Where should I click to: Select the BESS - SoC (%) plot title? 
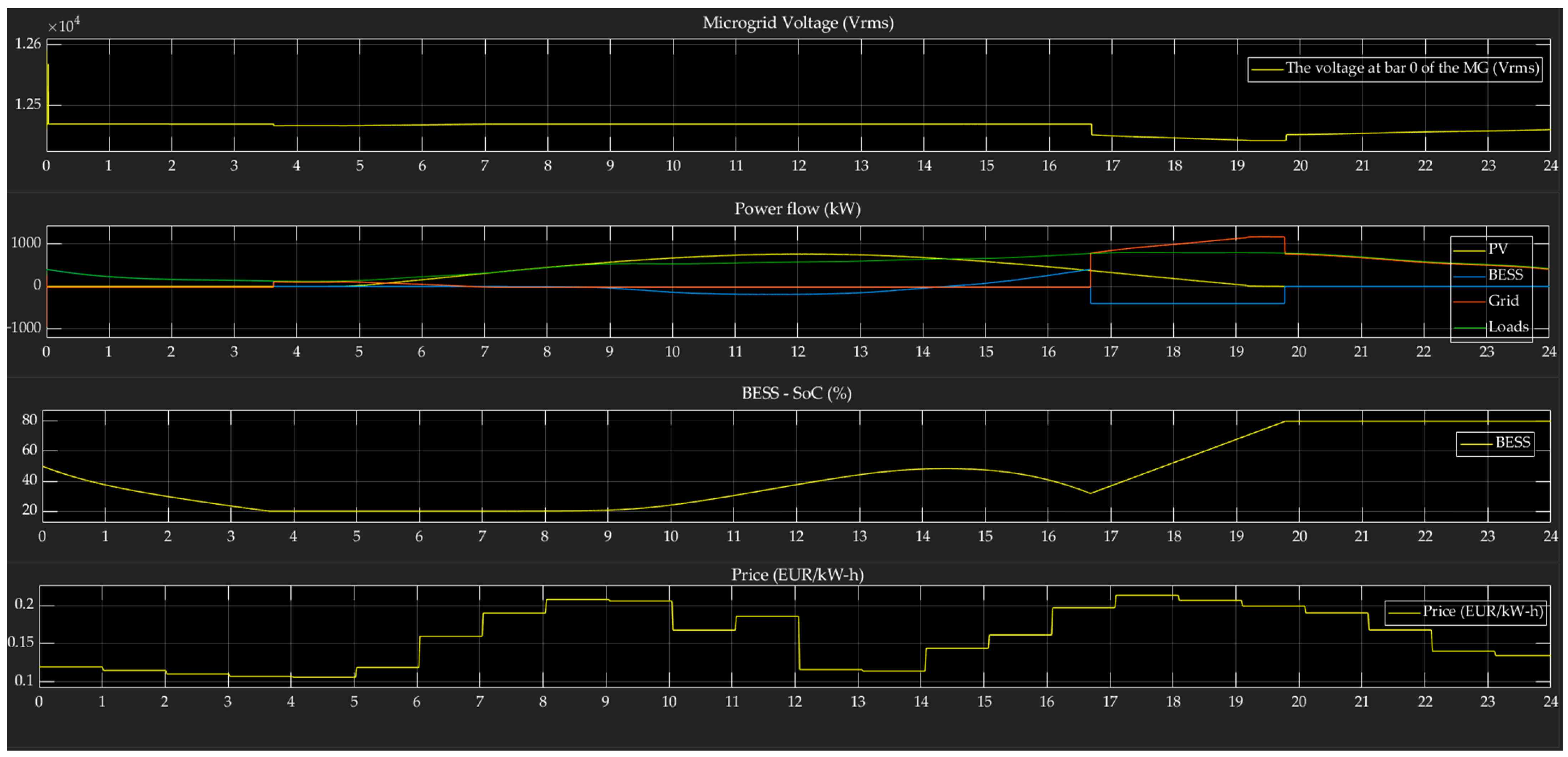click(796, 393)
